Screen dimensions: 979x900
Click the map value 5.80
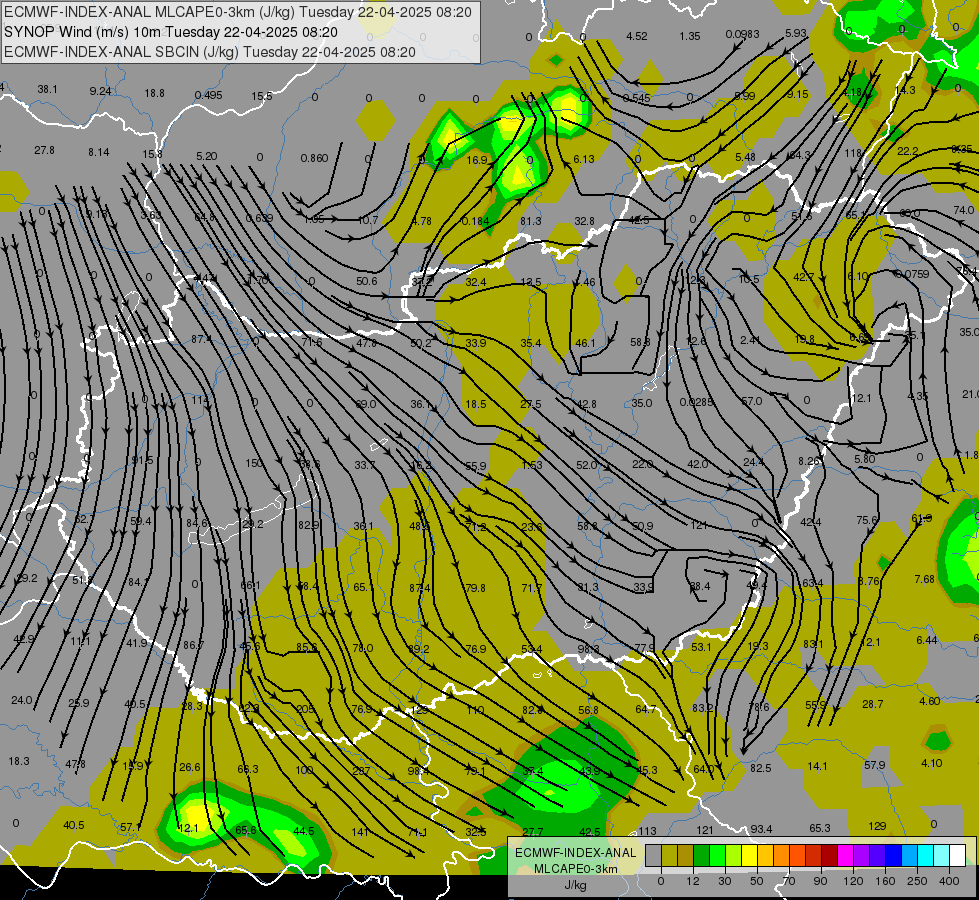865,459
